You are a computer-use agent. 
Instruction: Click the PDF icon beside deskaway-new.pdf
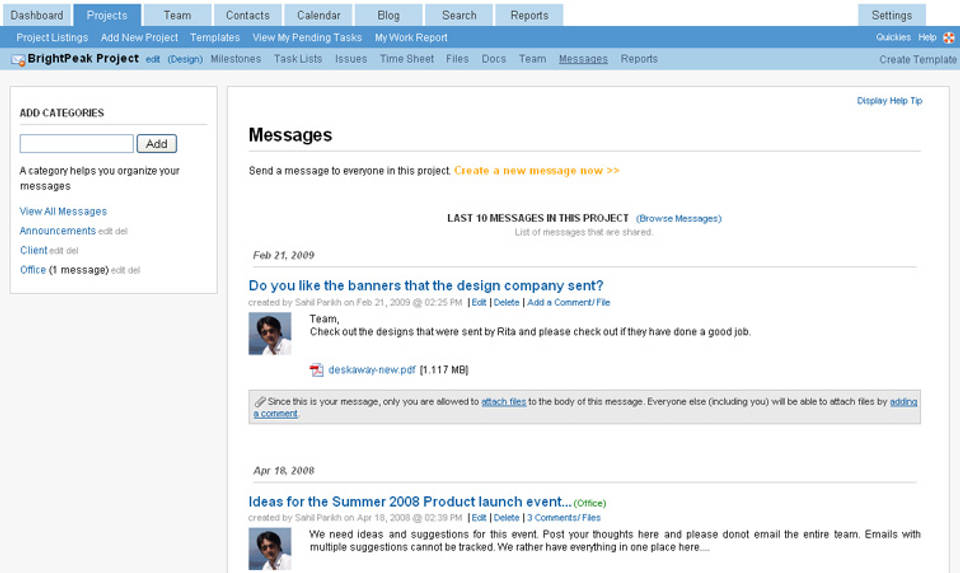(317, 370)
